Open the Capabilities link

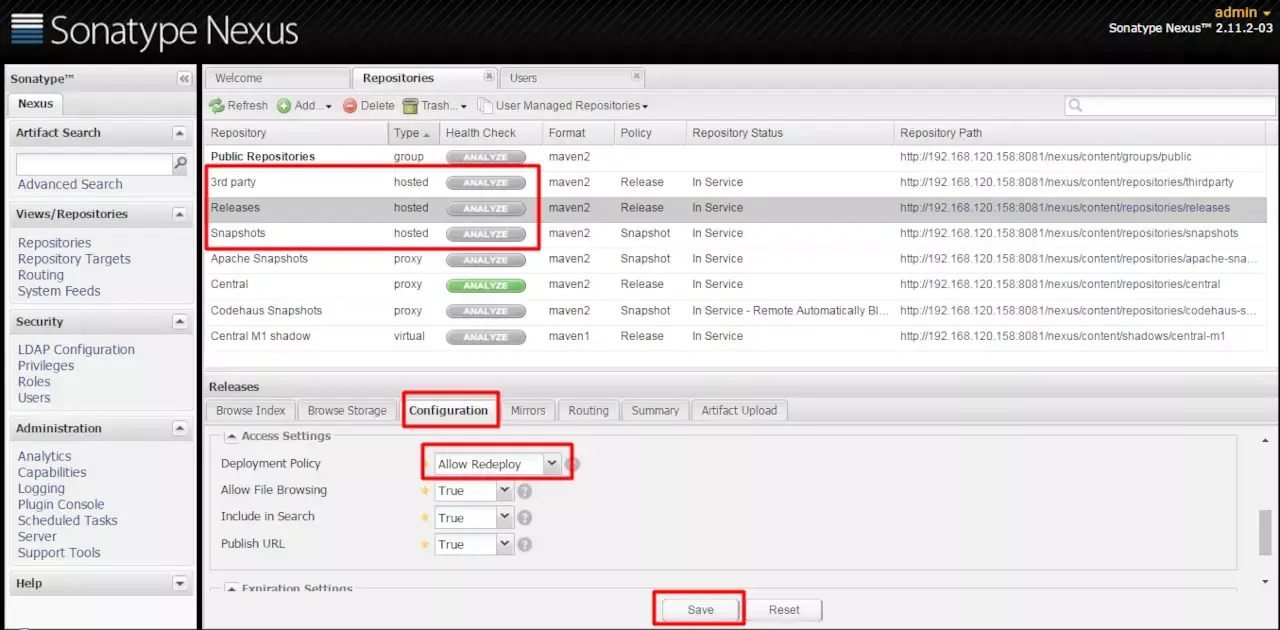[x=52, y=472]
